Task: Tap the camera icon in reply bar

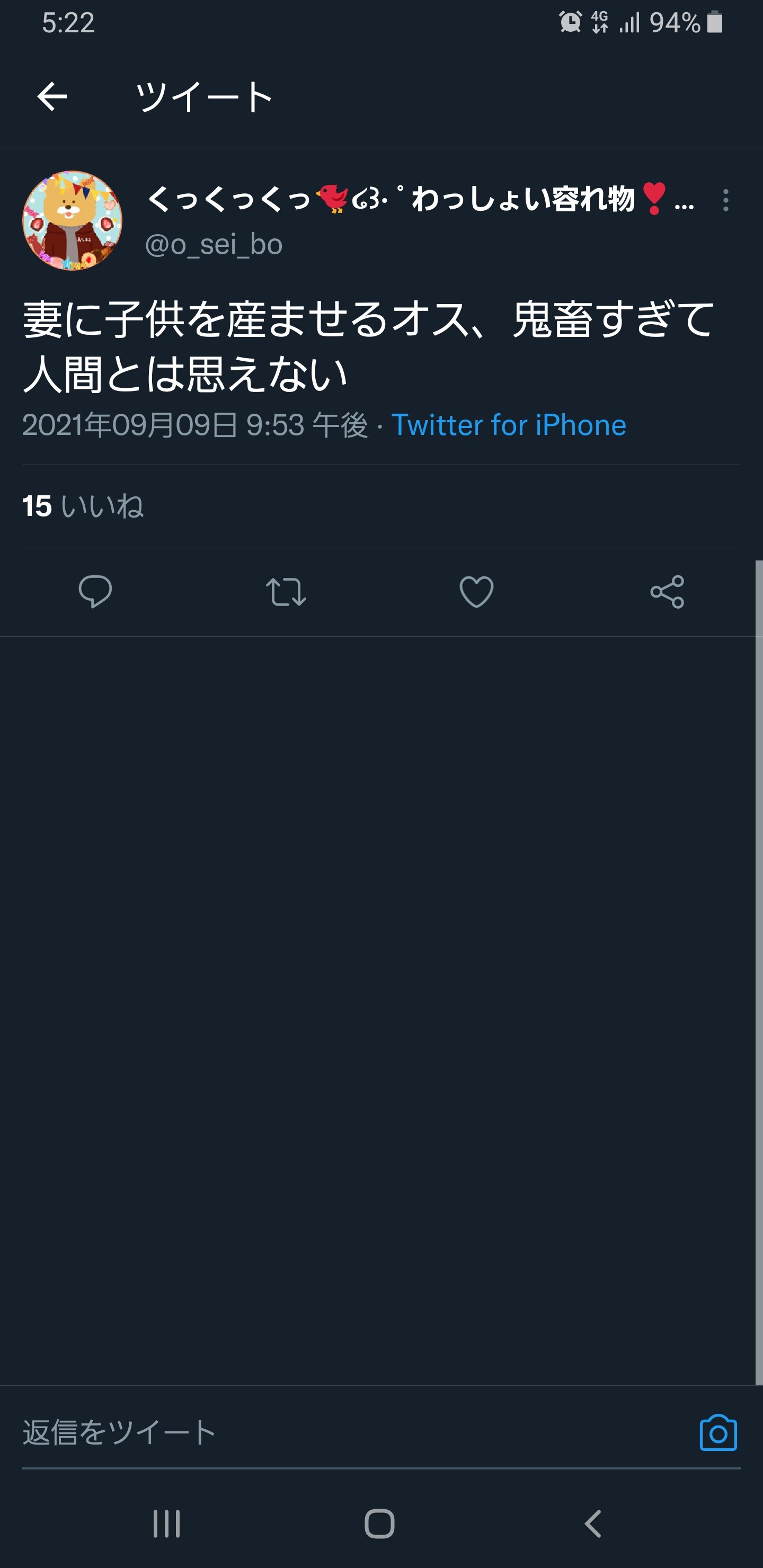Action: click(718, 1433)
